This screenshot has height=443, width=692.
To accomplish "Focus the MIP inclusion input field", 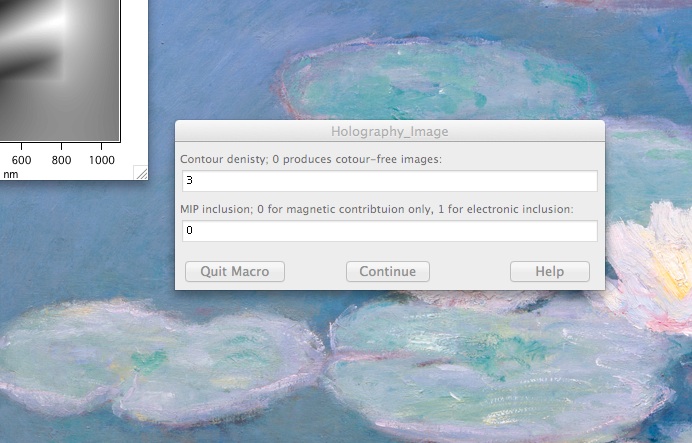I will point(390,231).
